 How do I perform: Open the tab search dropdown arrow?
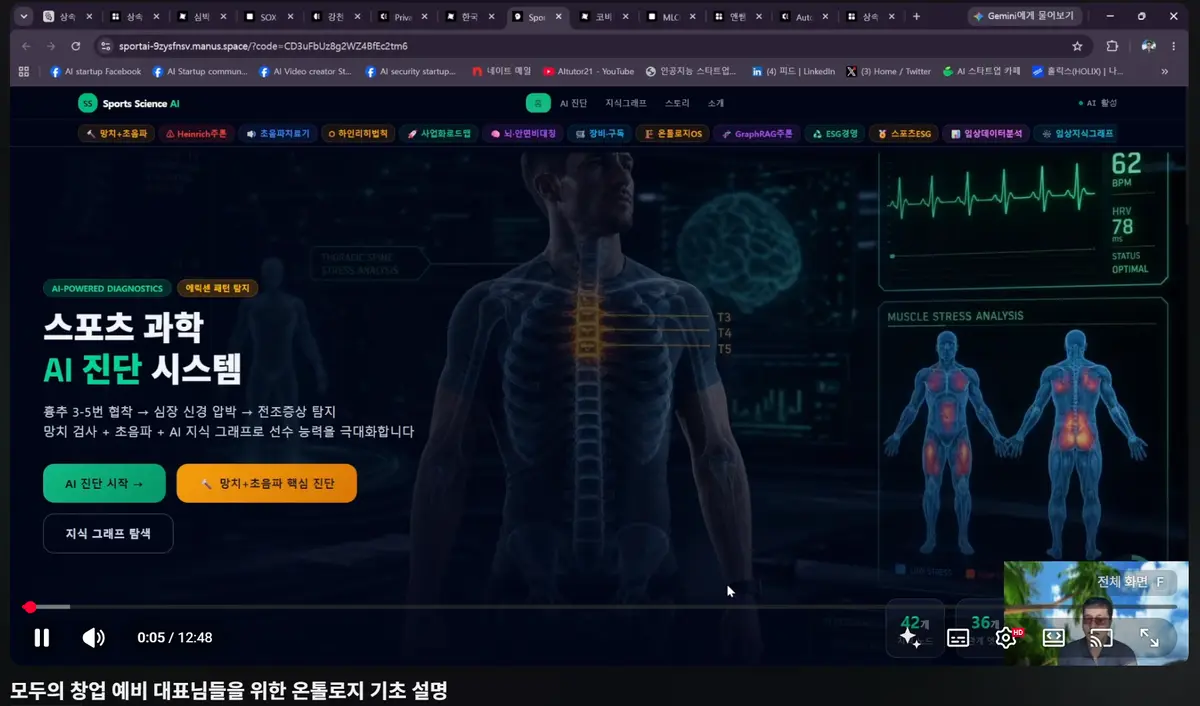24,16
